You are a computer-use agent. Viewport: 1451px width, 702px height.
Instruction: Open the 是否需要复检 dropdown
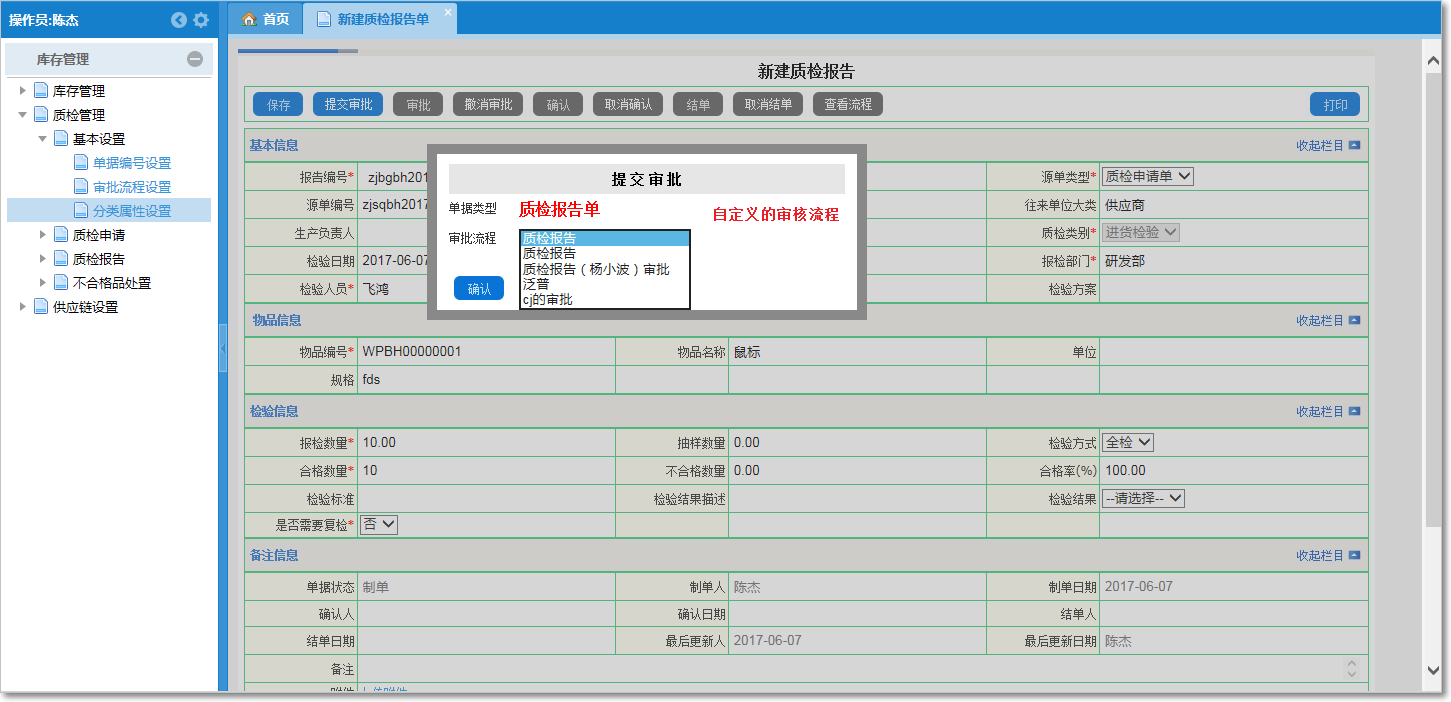pos(379,524)
